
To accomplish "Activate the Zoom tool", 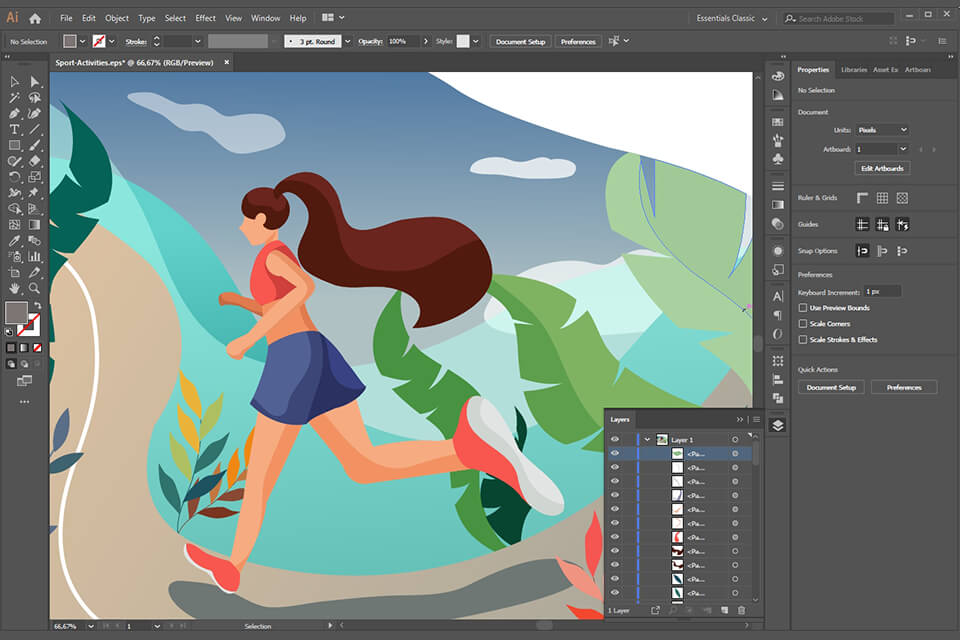I will tap(34, 289).
